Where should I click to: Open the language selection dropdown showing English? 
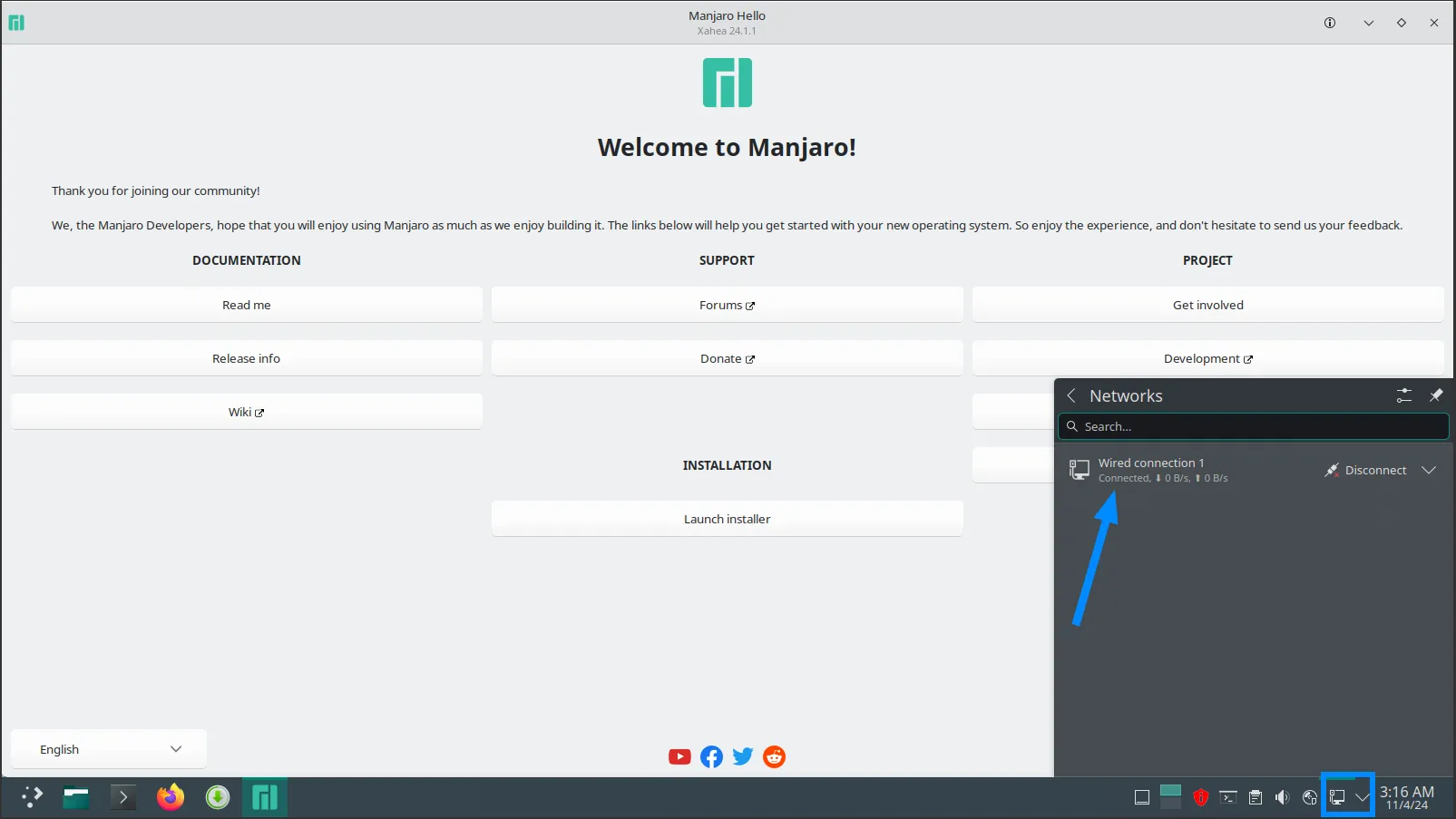click(107, 748)
